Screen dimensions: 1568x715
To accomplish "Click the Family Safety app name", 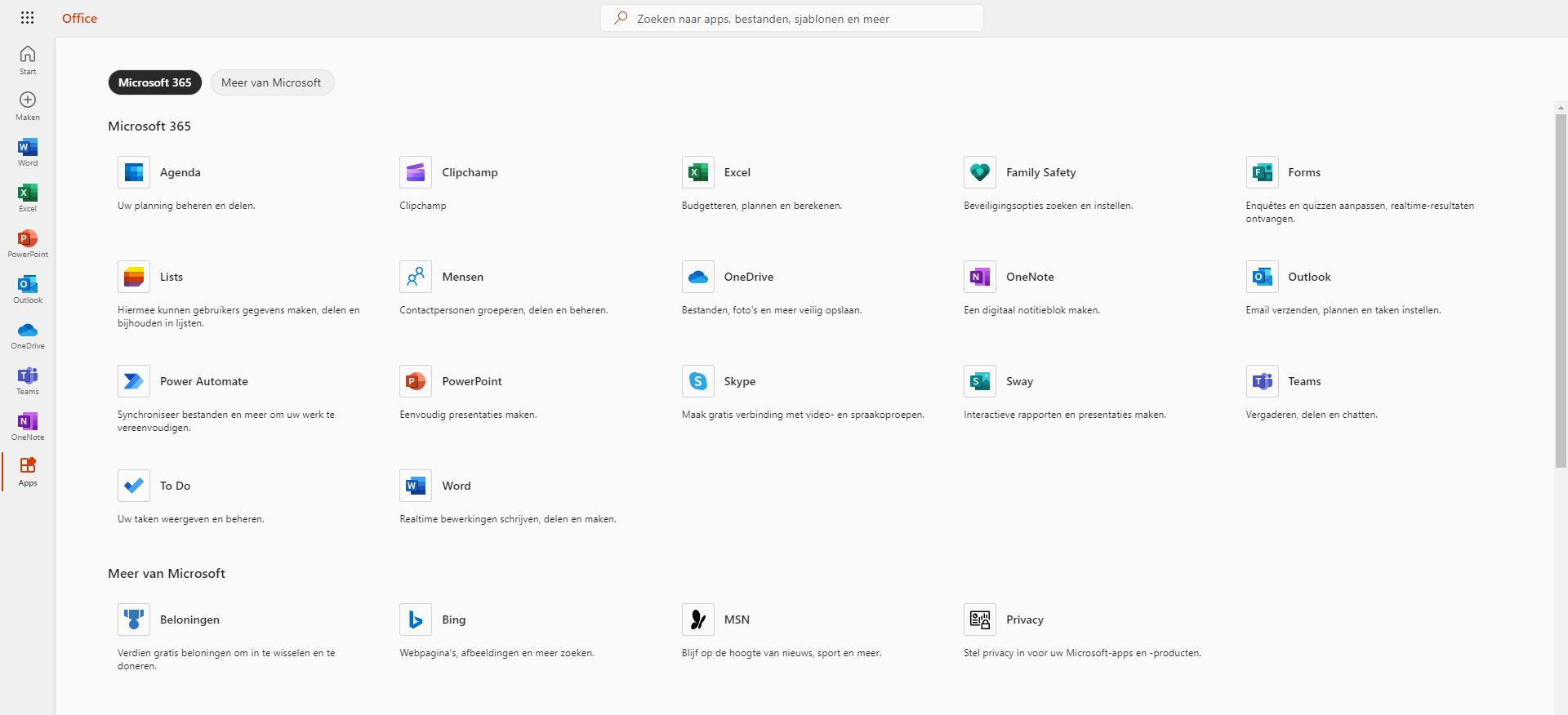I will tap(1041, 172).
